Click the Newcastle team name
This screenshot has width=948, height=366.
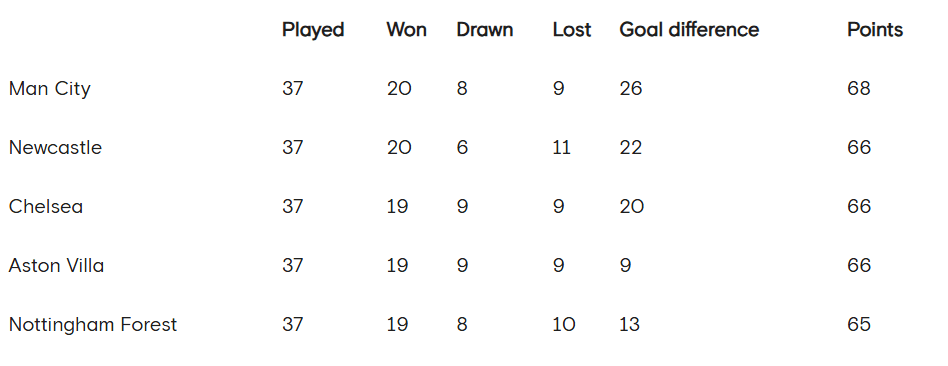(x=55, y=148)
